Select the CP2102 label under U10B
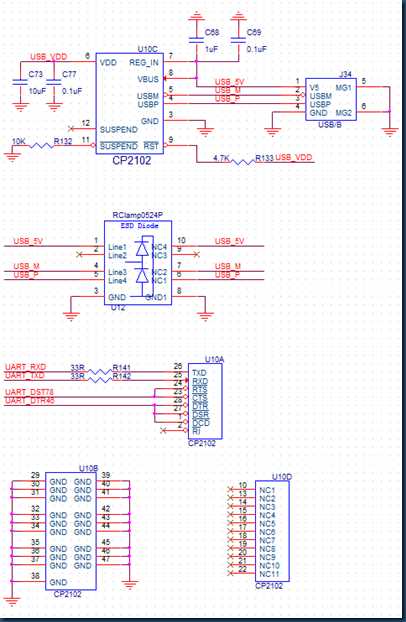The width and height of the screenshot is (406, 622). point(67,594)
